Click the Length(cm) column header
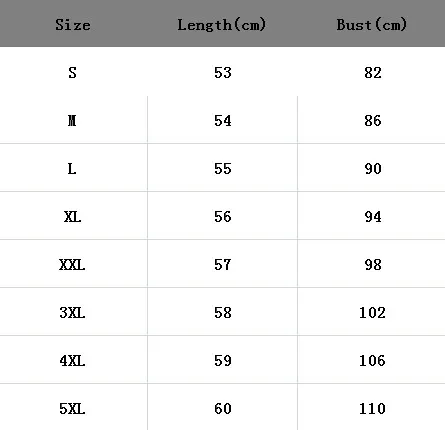This screenshot has width=445, height=430. (x=222, y=25)
